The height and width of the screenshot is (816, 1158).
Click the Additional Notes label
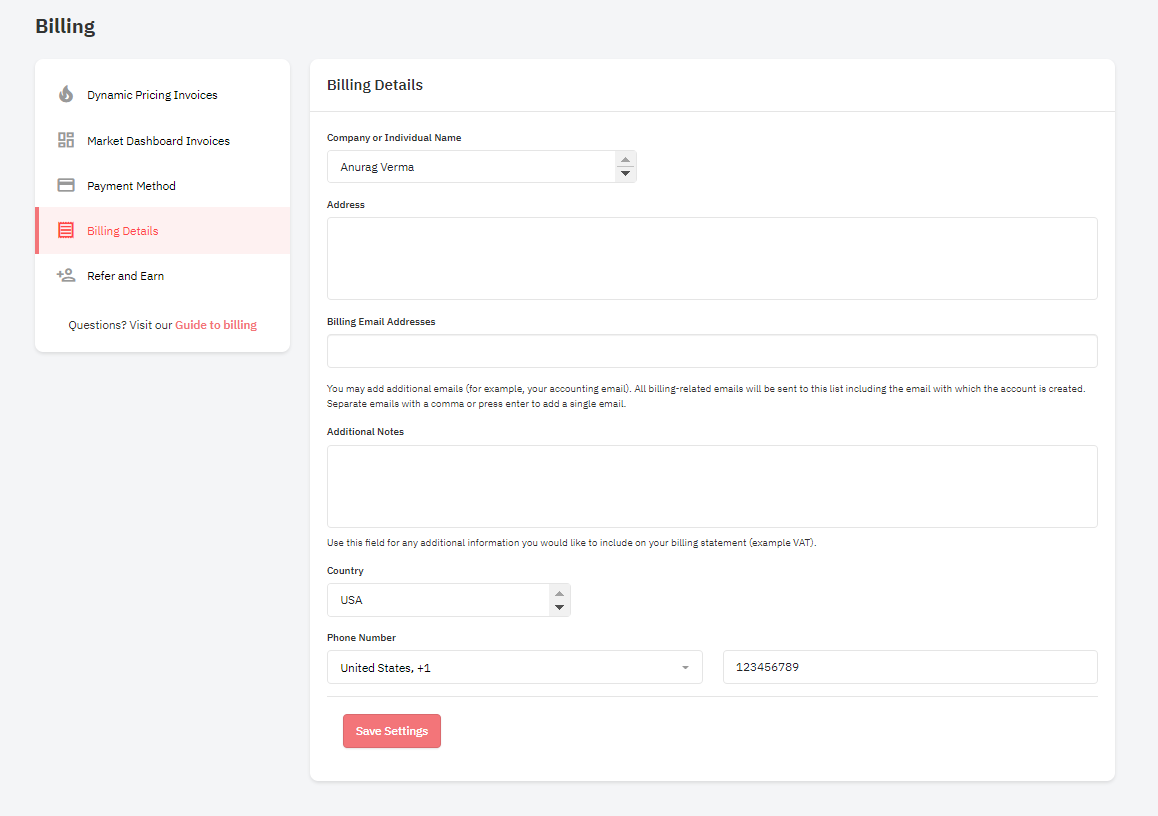[x=366, y=432]
